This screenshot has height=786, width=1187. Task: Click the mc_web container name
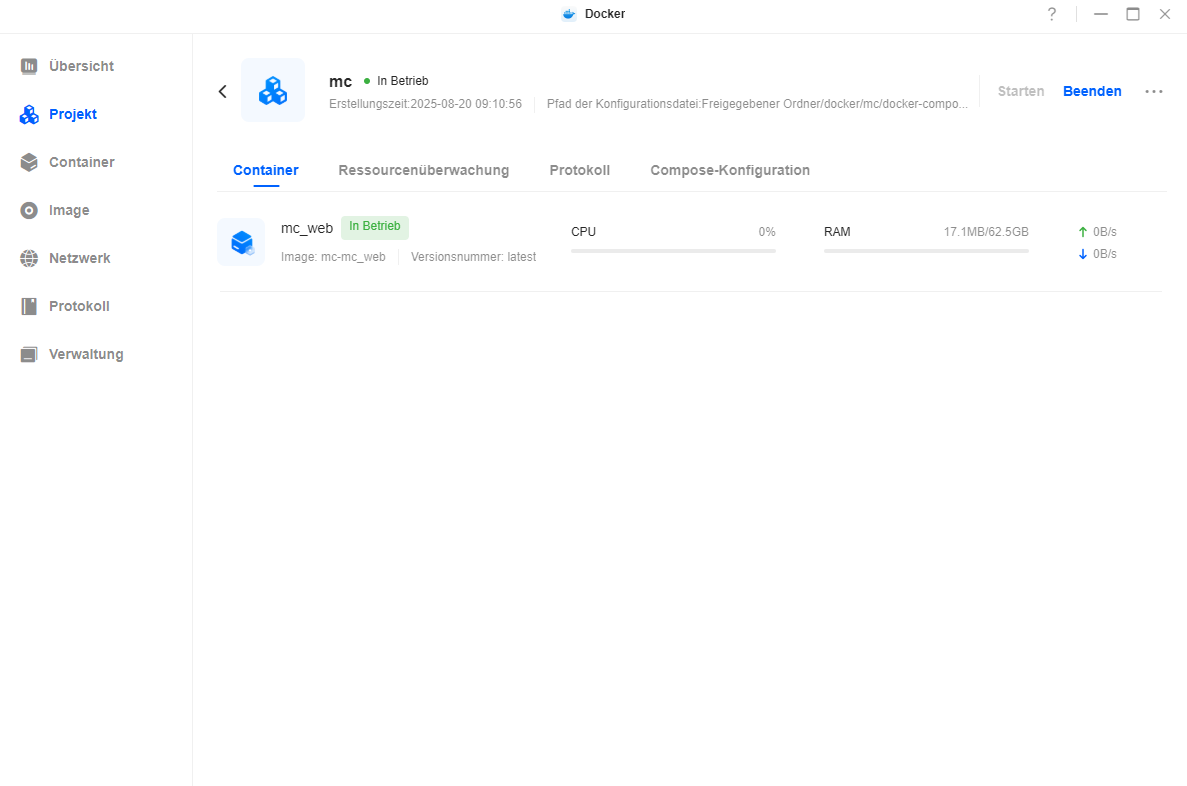306,228
